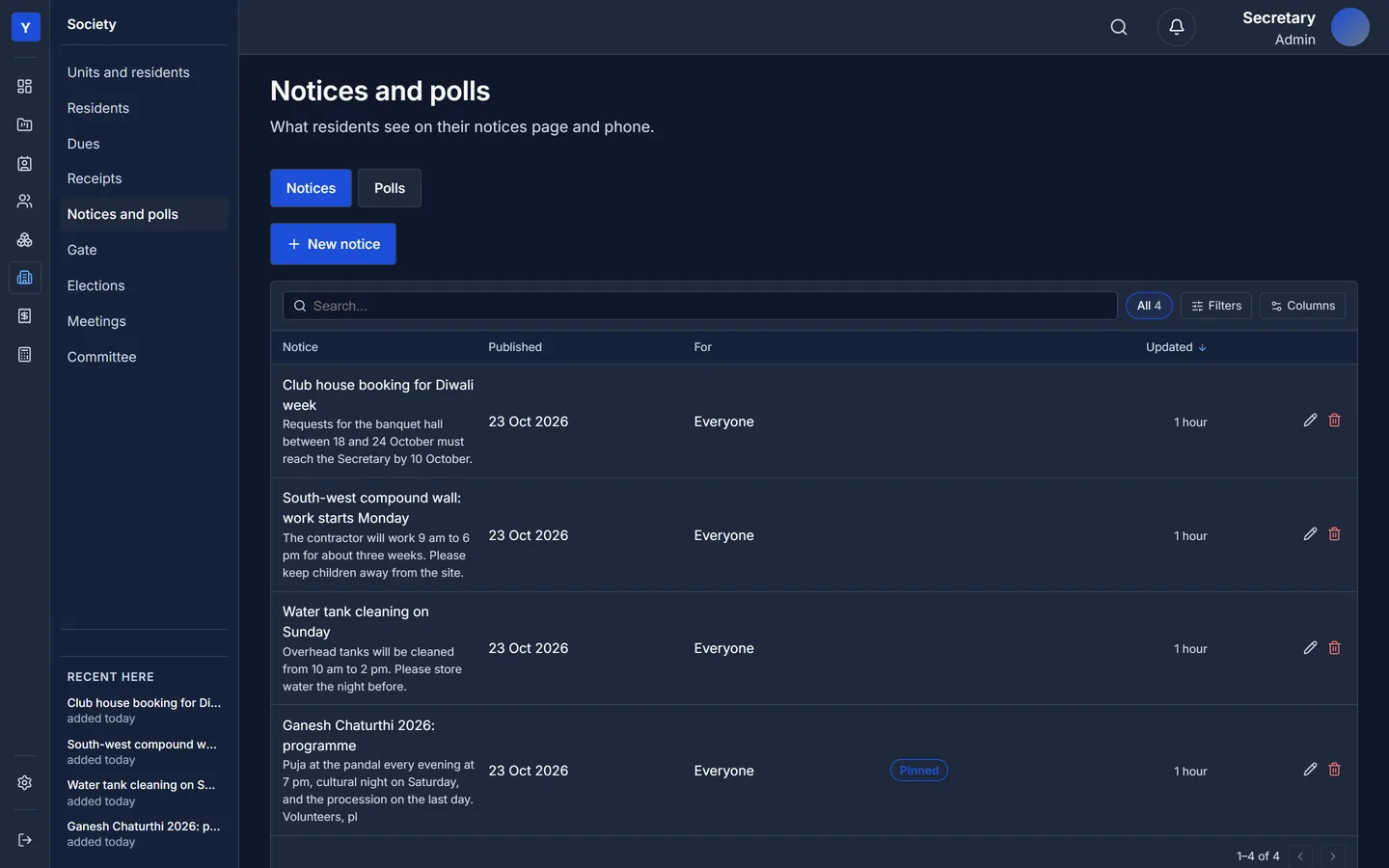Click the log out icon
1389x868 pixels.
point(25,840)
